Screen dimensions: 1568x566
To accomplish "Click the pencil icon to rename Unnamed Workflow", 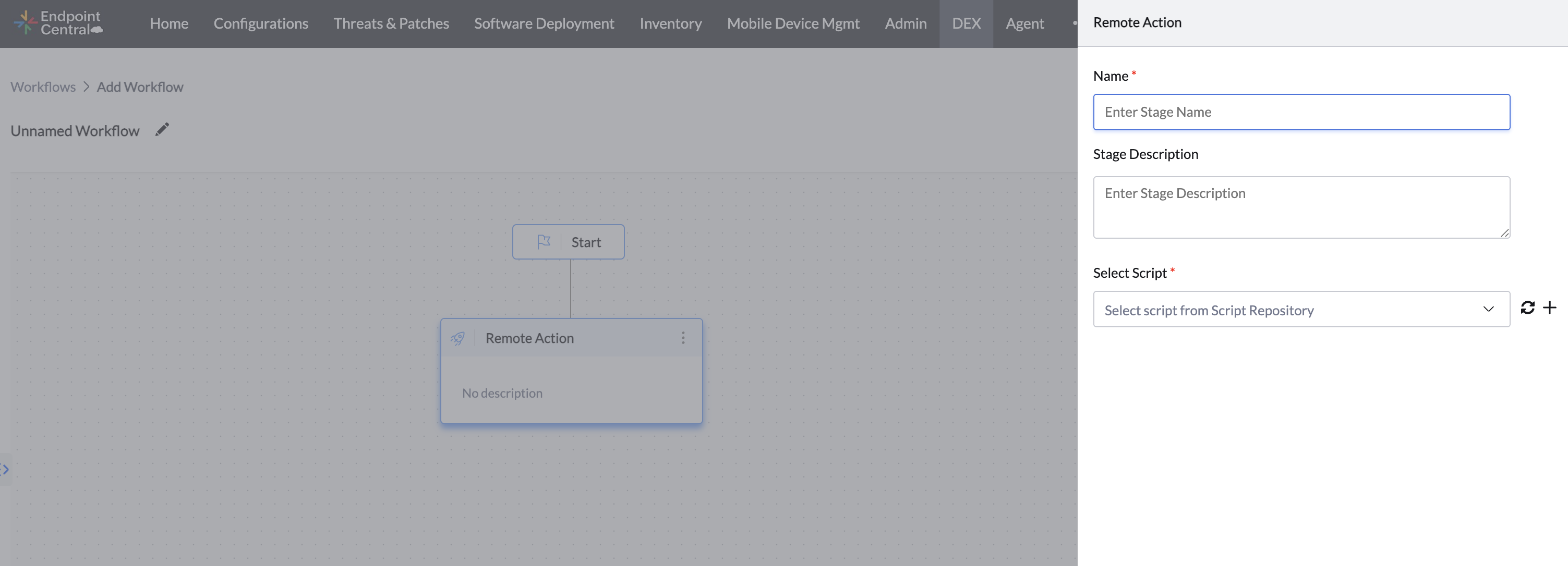I will [x=161, y=129].
